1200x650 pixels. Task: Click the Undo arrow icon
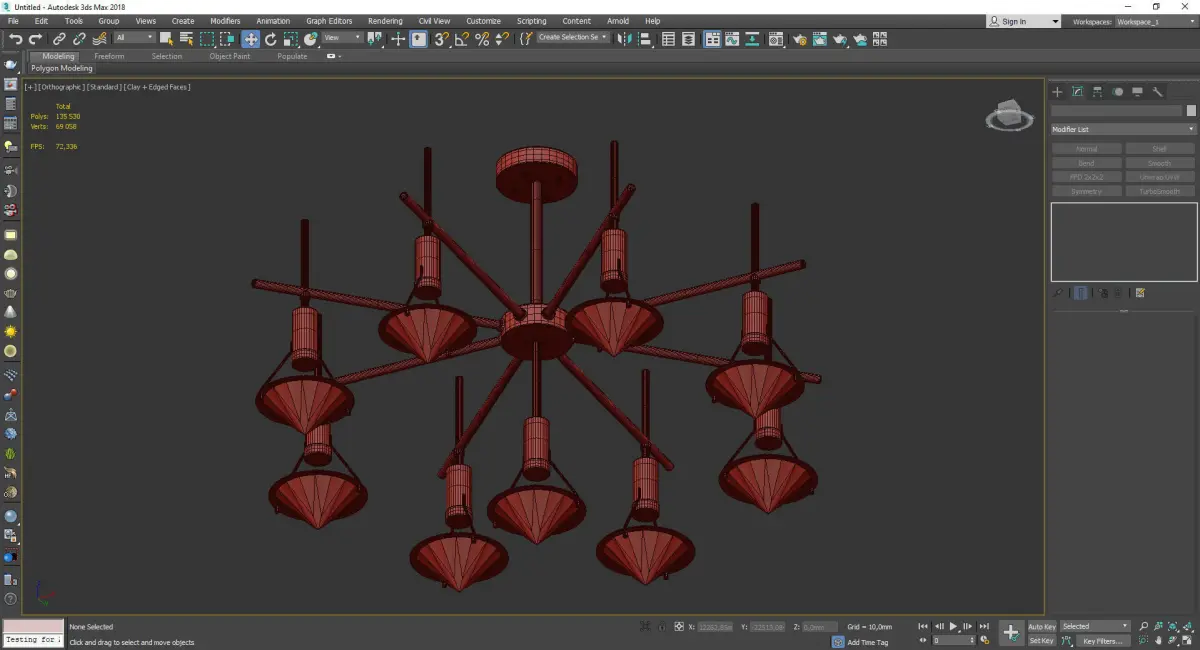click(x=15, y=39)
